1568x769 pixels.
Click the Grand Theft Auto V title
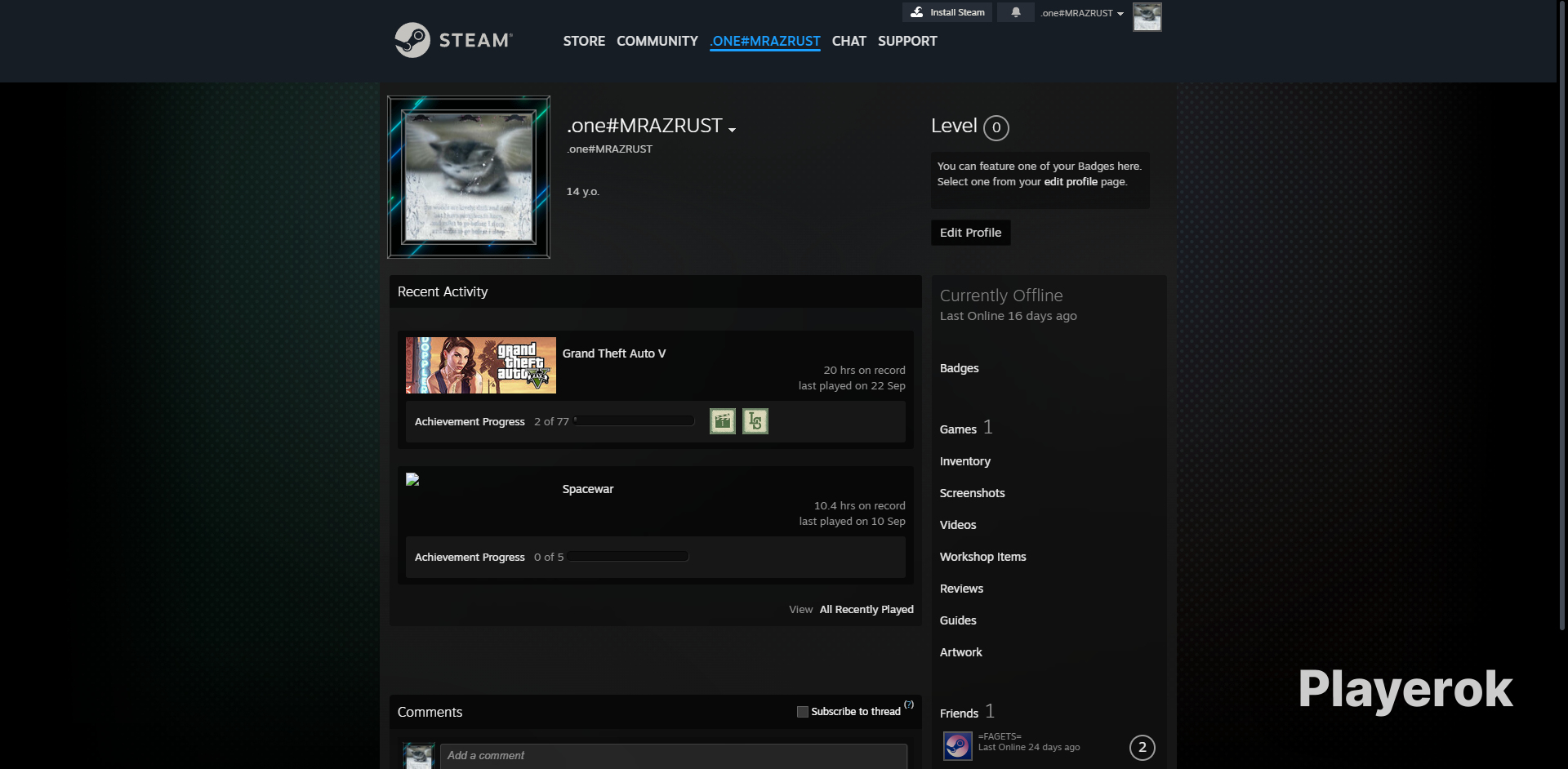click(x=614, y=353)
